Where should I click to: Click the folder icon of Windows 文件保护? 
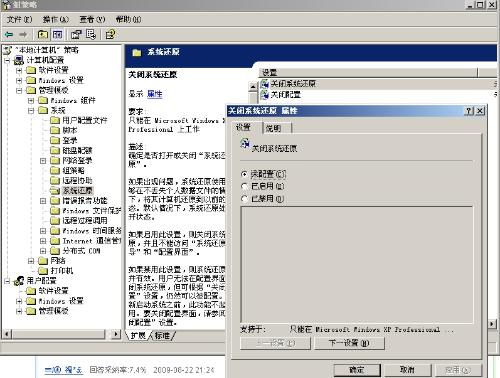[x=55, y=211]
